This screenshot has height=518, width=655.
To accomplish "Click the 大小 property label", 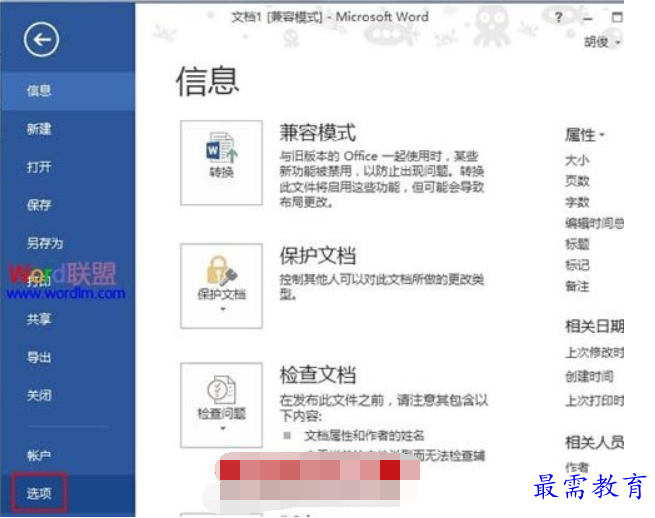I will [x=577, y=160].
